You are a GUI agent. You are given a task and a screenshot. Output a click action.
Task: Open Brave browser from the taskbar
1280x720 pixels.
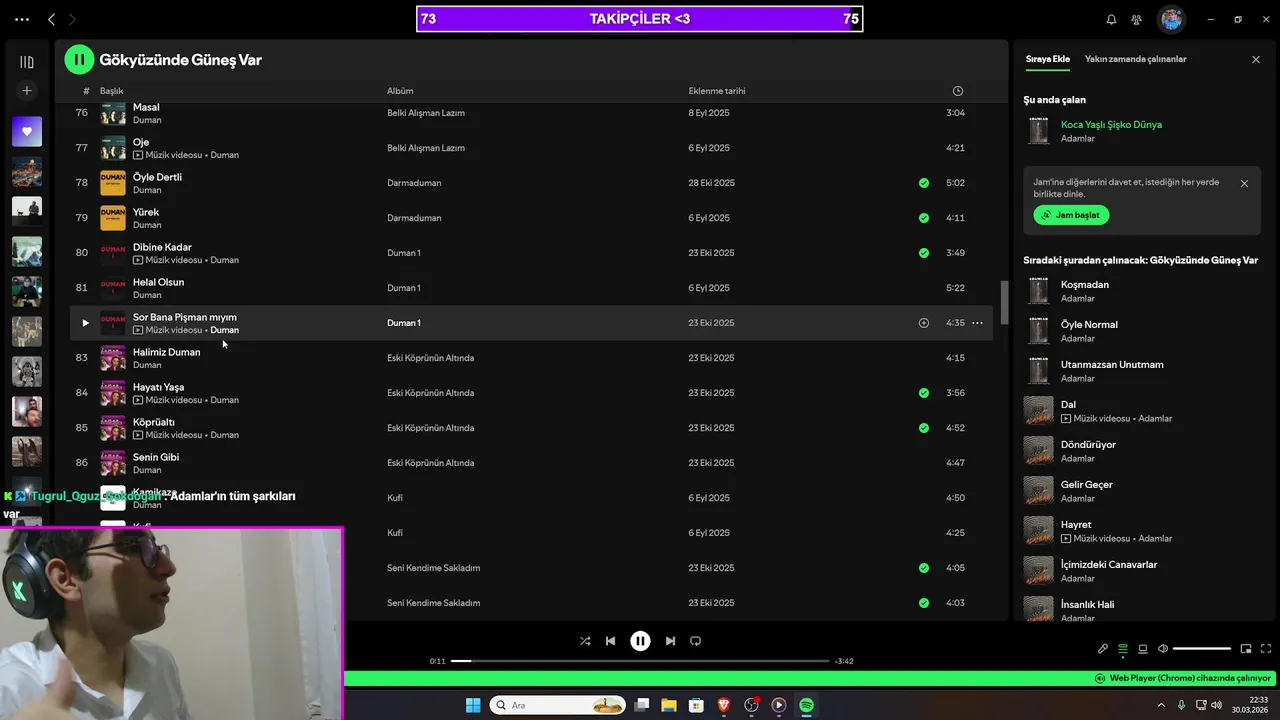tap(724, 705)
